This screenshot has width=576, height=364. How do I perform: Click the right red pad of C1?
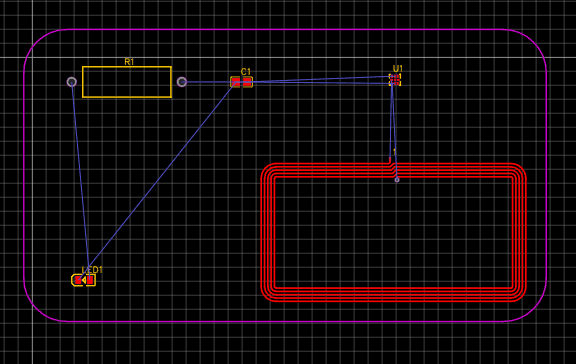247,82
